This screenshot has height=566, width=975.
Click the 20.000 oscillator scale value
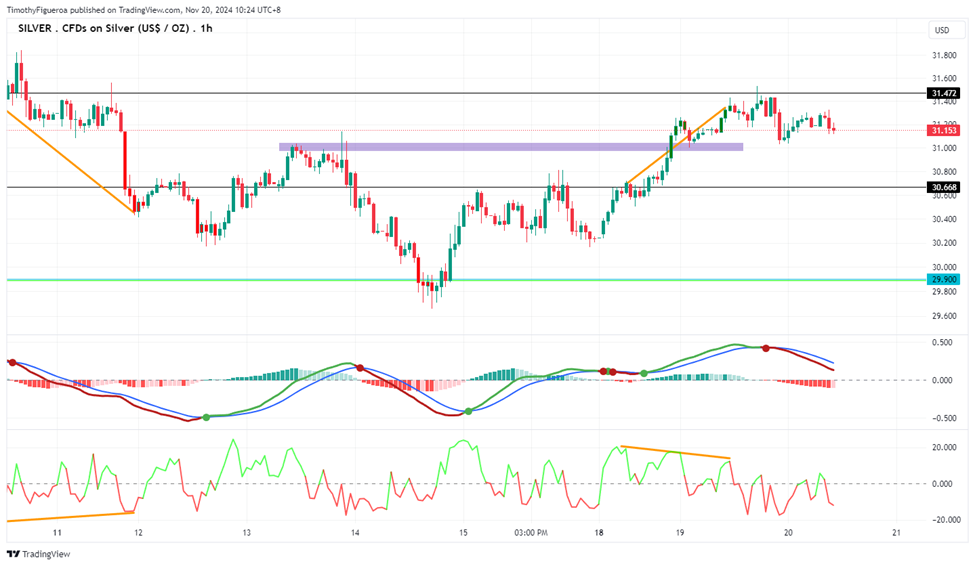pos(943,447)
